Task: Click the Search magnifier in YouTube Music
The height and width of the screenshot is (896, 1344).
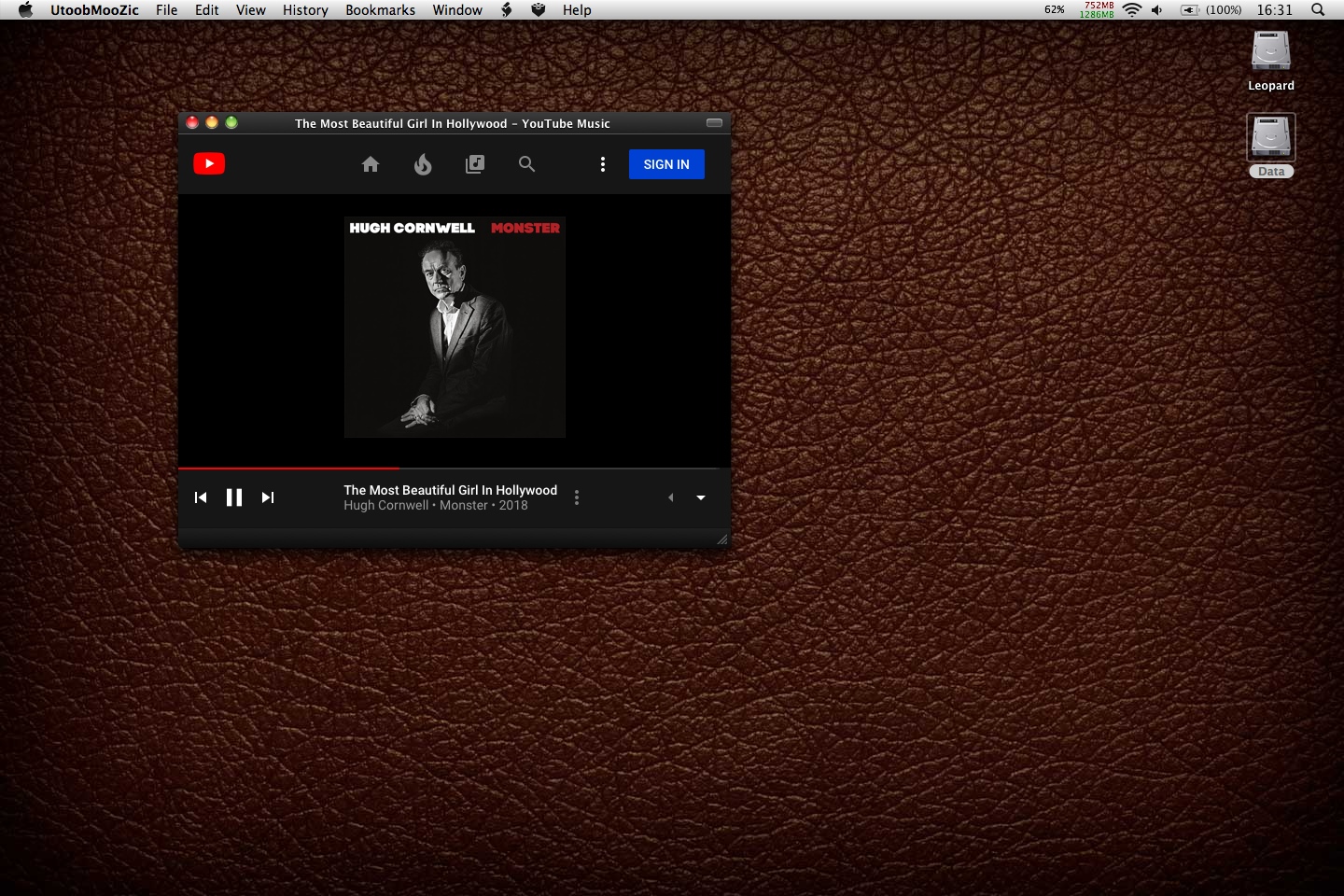Action: pyautogui.click(x=527, y=164)
